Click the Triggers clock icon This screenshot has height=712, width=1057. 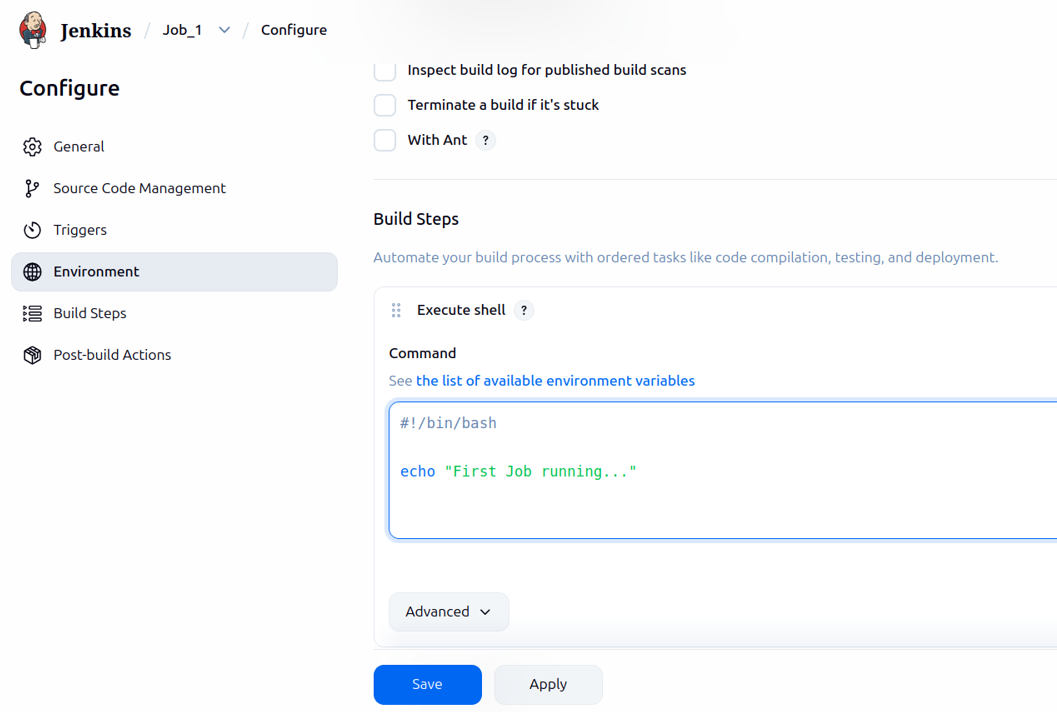point(31,230)
